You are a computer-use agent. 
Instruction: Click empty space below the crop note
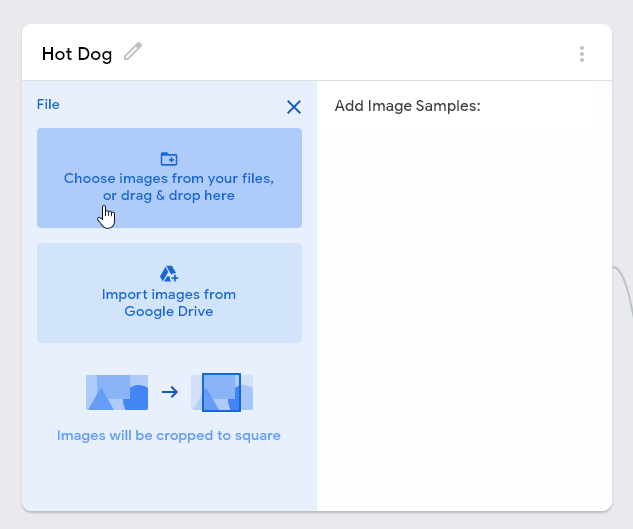[169, 478]
